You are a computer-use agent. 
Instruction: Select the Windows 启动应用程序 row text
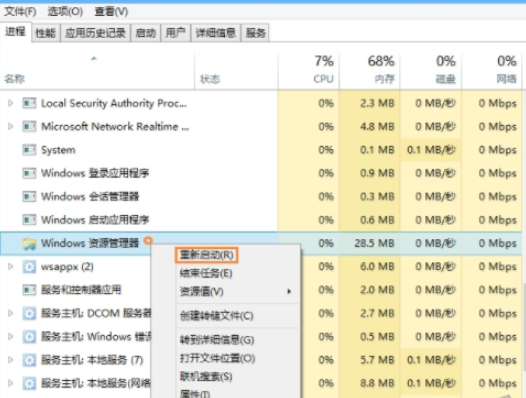tap(95, 220)
